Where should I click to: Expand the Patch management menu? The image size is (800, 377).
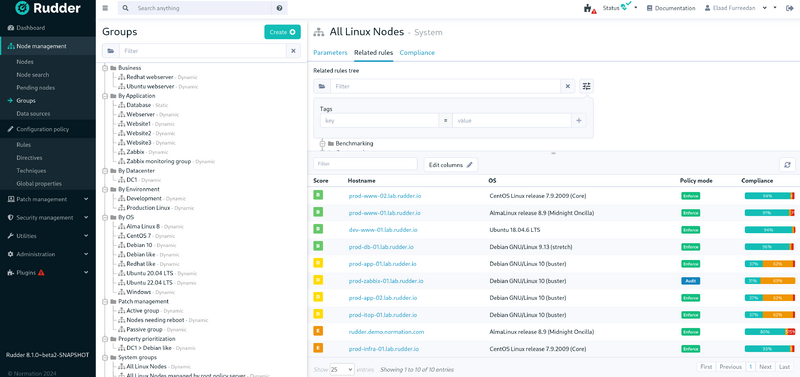47,199
